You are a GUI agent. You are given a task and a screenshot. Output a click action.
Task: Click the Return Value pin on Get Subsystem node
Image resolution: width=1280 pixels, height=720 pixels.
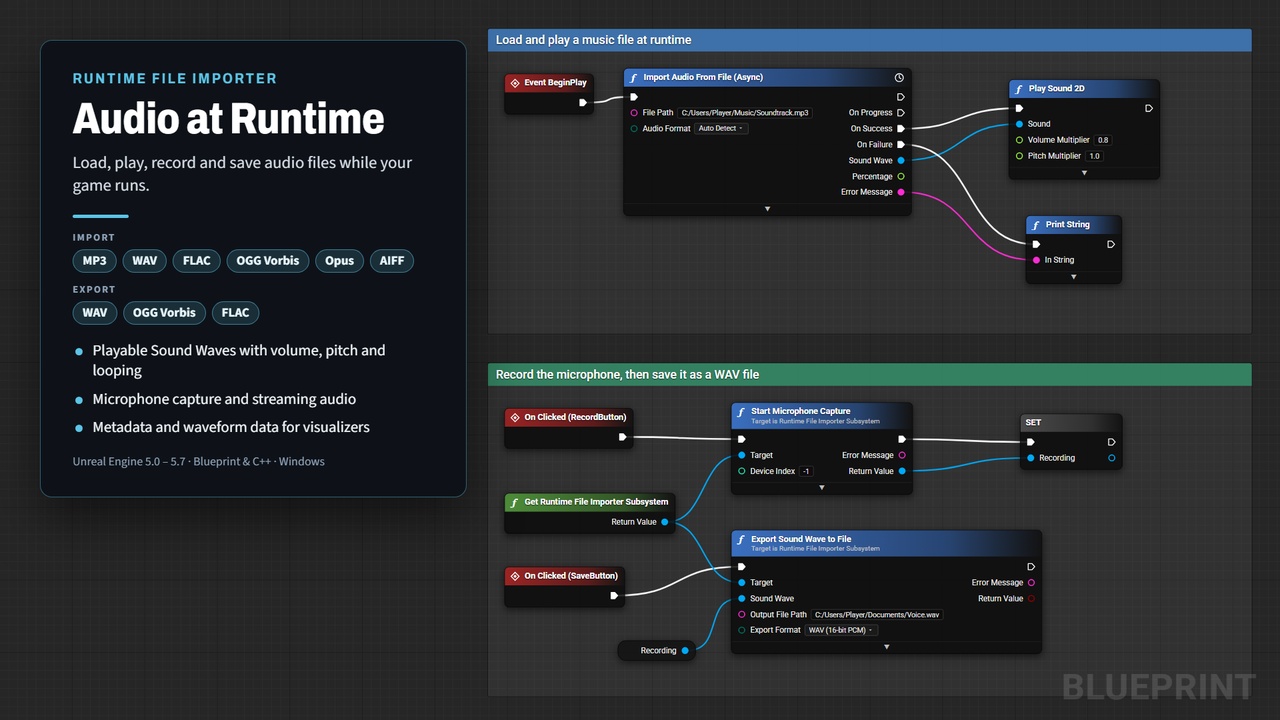665,522
